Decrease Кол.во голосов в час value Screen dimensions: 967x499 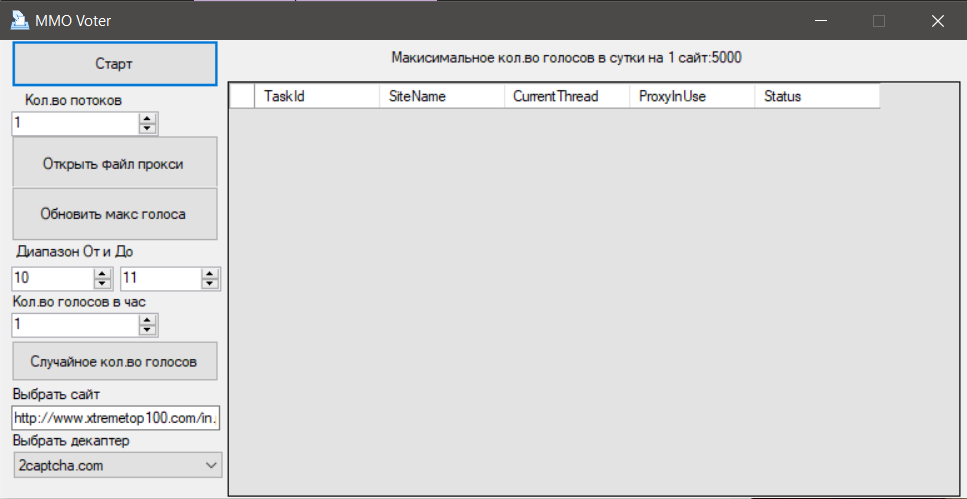[148, 330]
